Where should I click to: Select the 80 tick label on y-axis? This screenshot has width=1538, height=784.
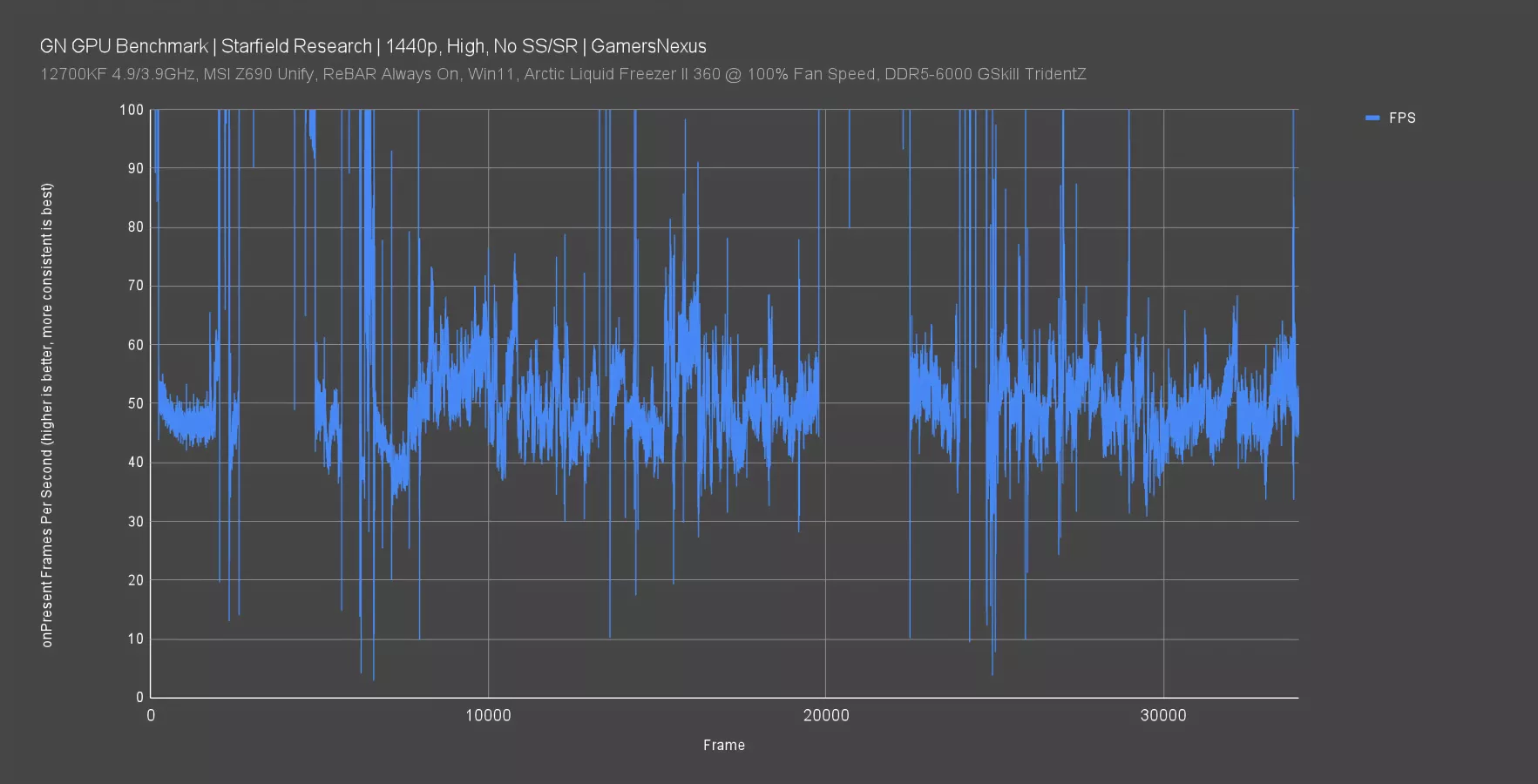click(x=135, y=227)
